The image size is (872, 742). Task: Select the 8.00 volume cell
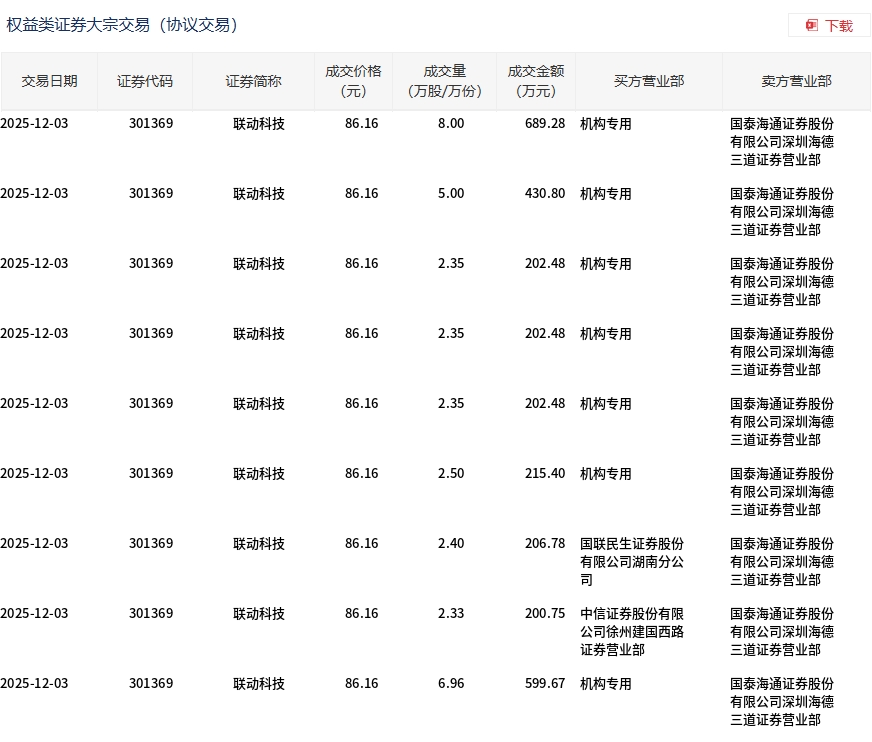pyautogui.click(x=450, y=123)
